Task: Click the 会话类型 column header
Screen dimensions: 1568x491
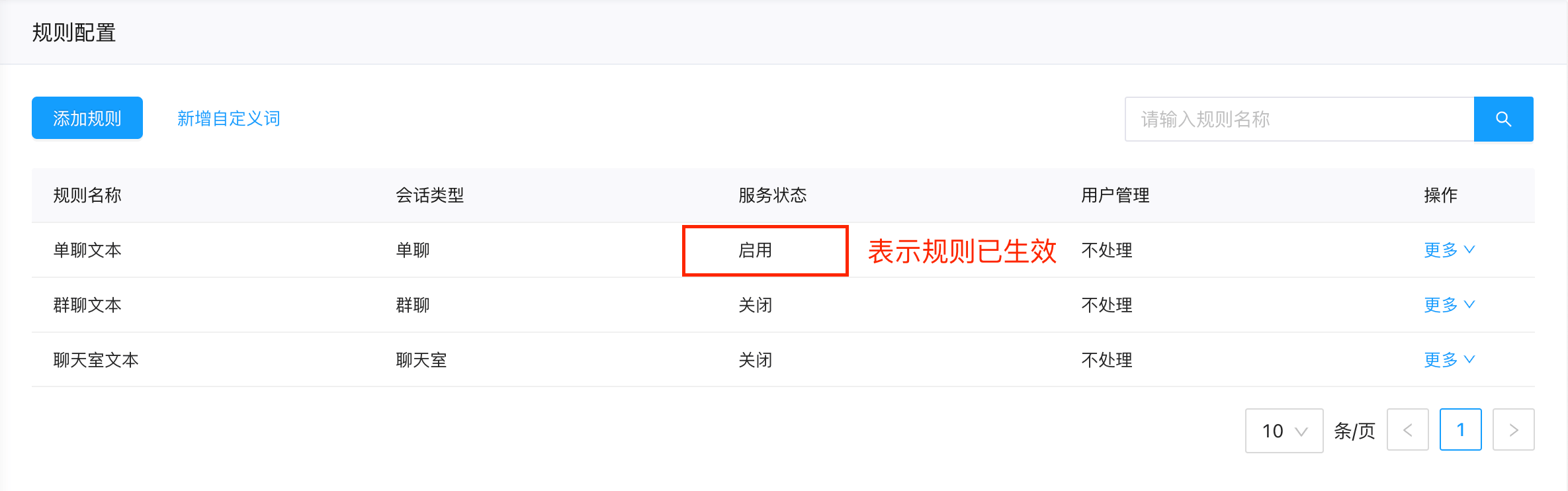Action: (x=430, y=195)
